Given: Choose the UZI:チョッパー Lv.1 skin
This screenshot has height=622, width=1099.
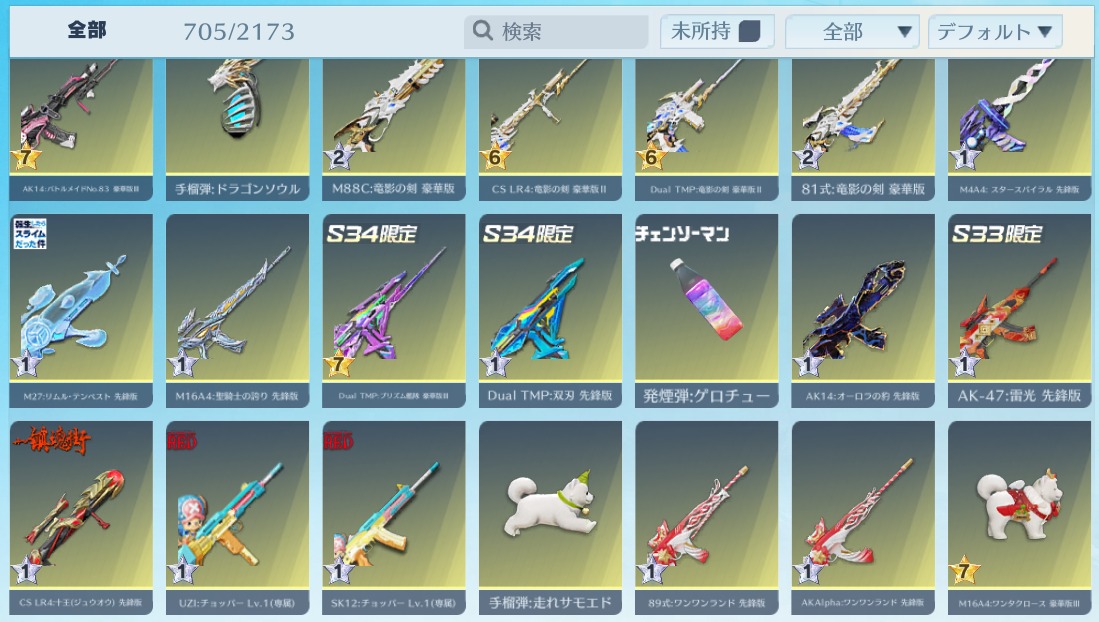Looking at the screenshot, I should (x=237, y=518).
